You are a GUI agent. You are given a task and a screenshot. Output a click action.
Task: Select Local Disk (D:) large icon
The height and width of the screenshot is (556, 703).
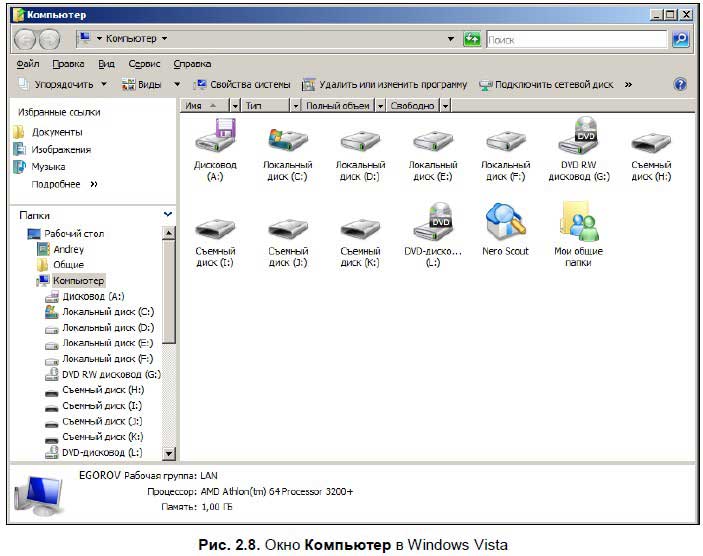360,141
